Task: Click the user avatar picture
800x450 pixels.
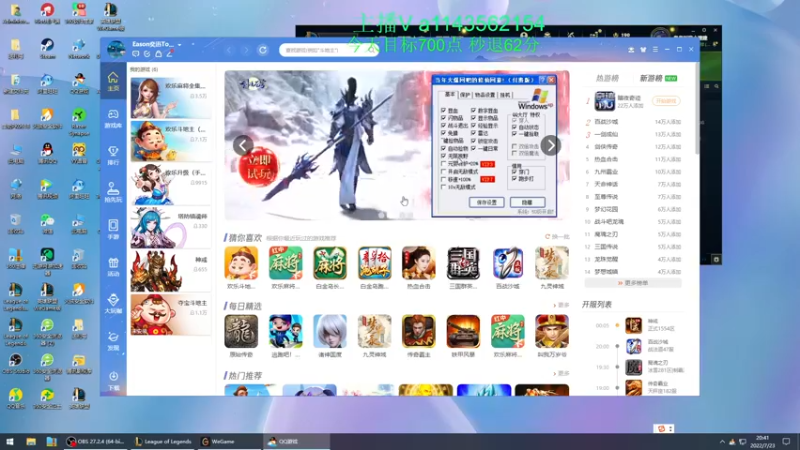Action: click(x=116, y=49)
